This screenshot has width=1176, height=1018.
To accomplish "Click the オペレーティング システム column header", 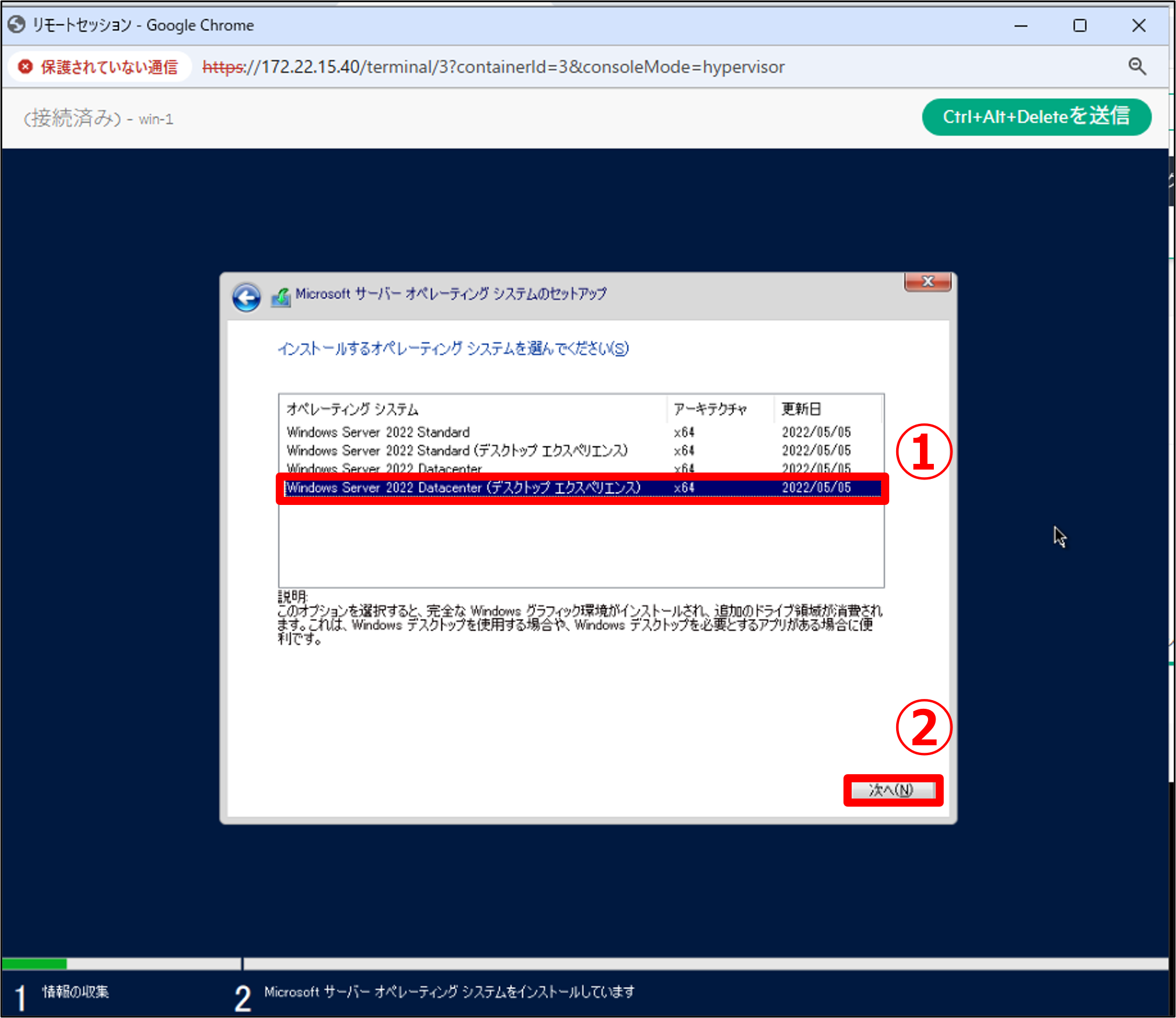I will [352, 409].
